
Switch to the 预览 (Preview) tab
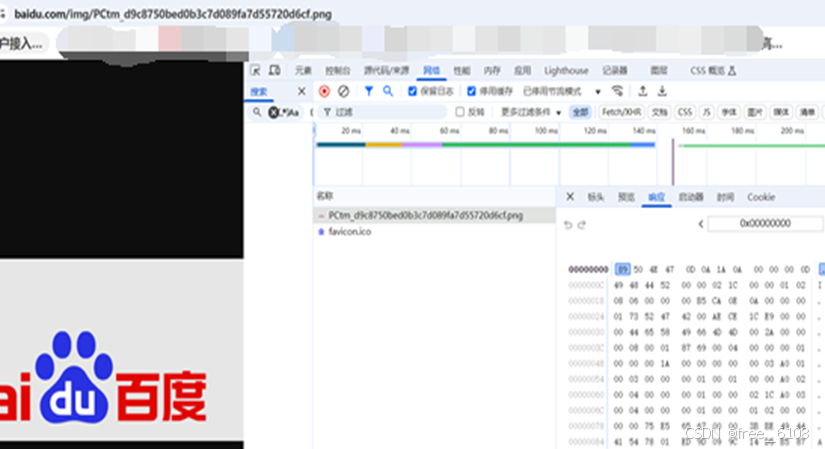(x=626, y=197)
